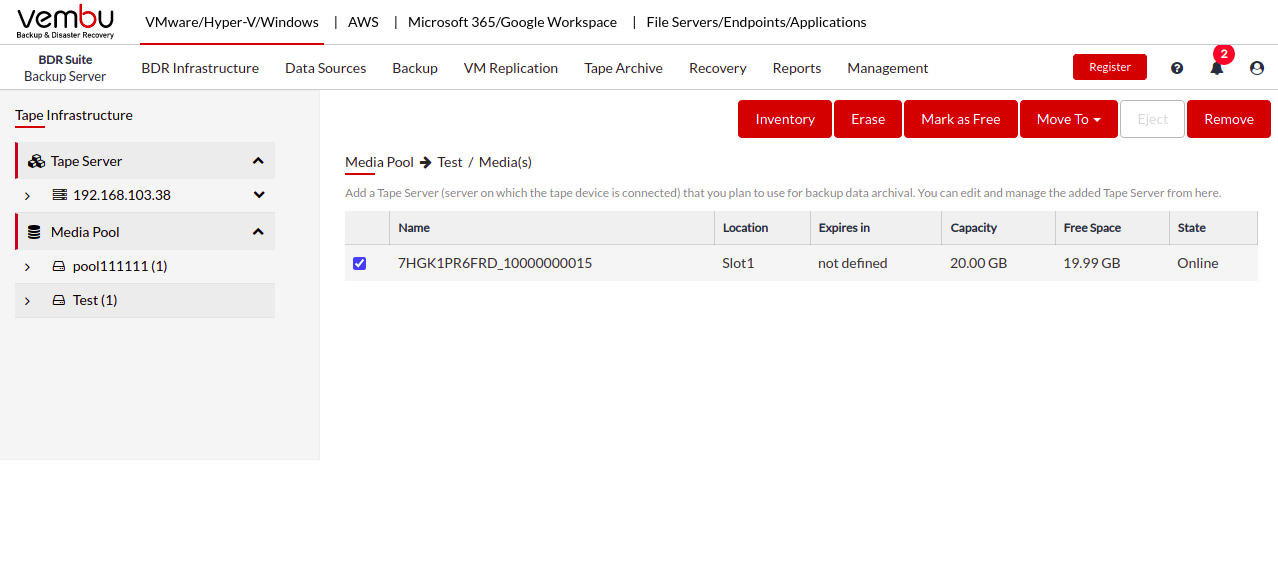Click the 20.00 GB capacity cell
Screen dimensions: 1278x581
(979, 263)
